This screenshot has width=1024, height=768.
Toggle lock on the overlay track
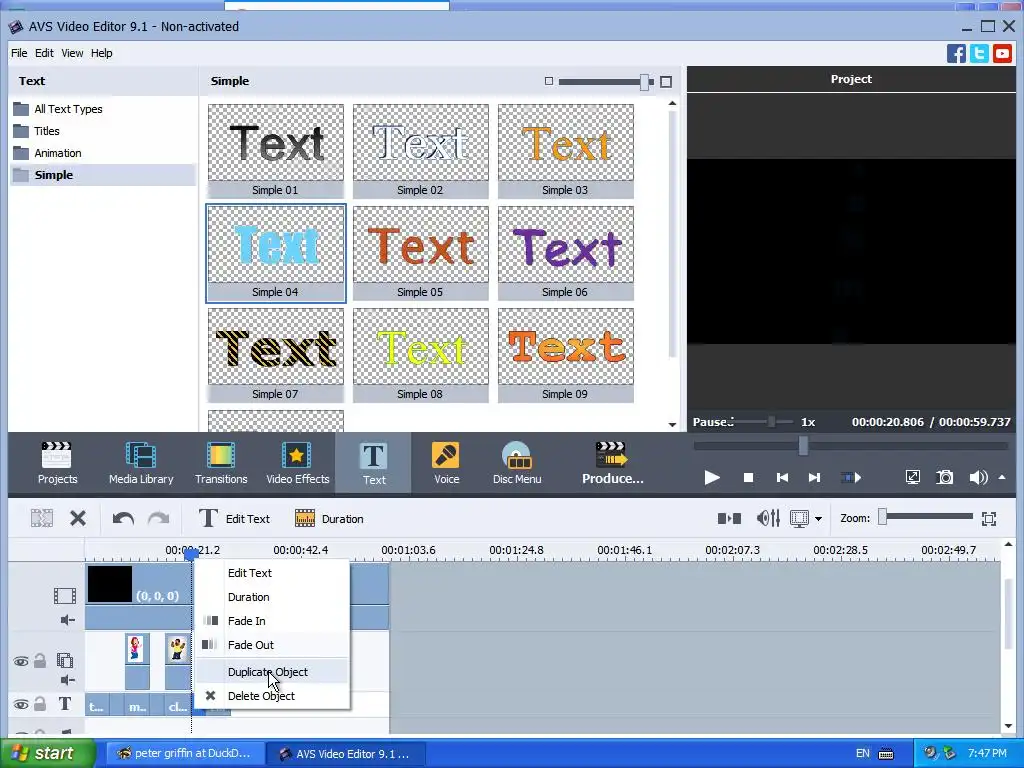pos(40,661)
